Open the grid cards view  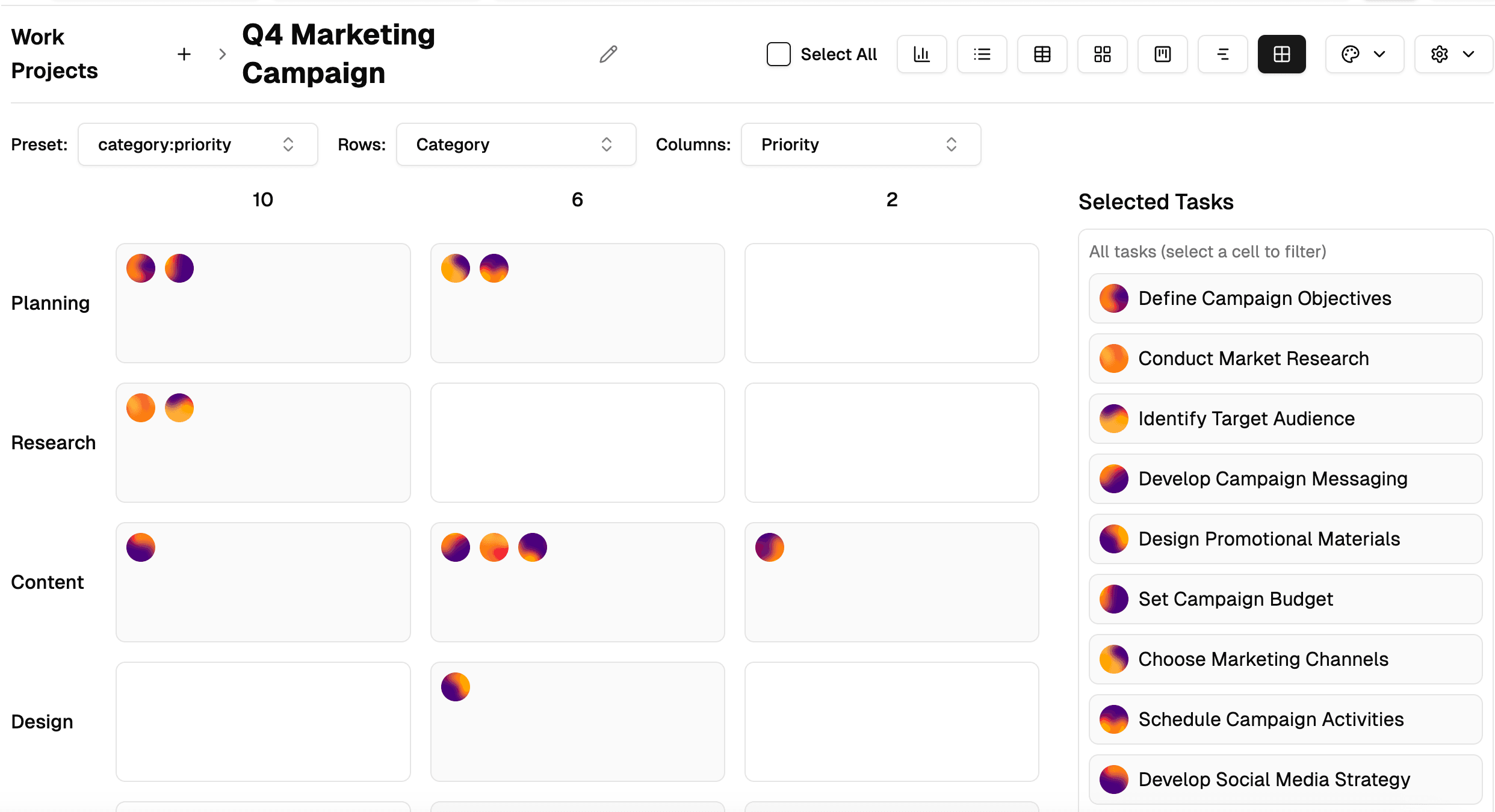[x=1102, y=54]
